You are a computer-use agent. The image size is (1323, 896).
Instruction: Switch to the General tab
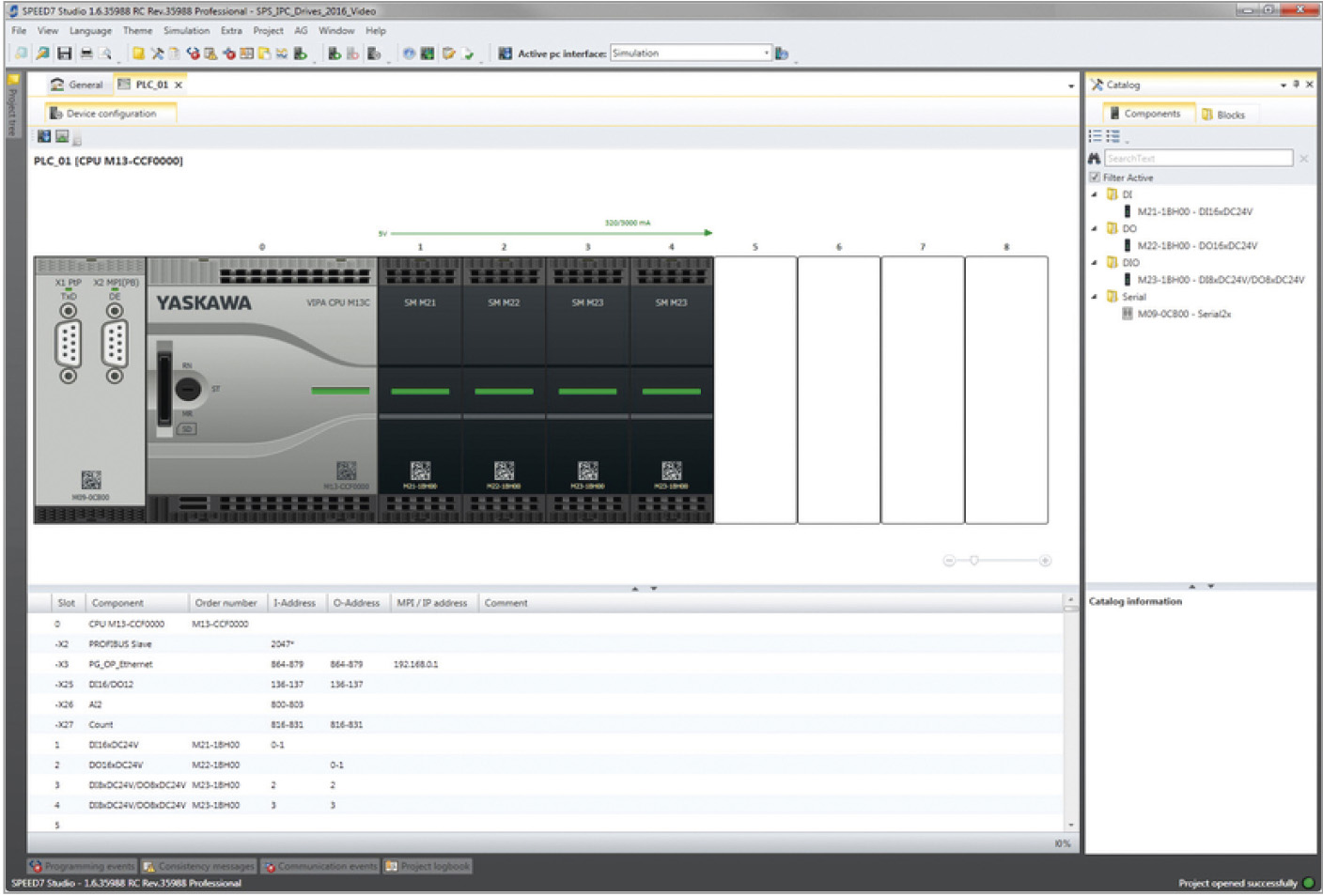coord(77,85)
